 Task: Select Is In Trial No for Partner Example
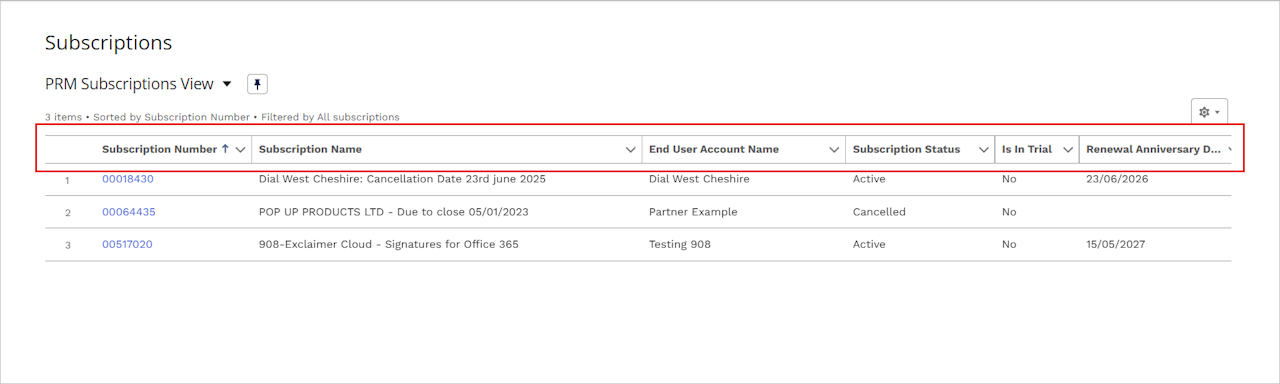[x=1009, y=212]
